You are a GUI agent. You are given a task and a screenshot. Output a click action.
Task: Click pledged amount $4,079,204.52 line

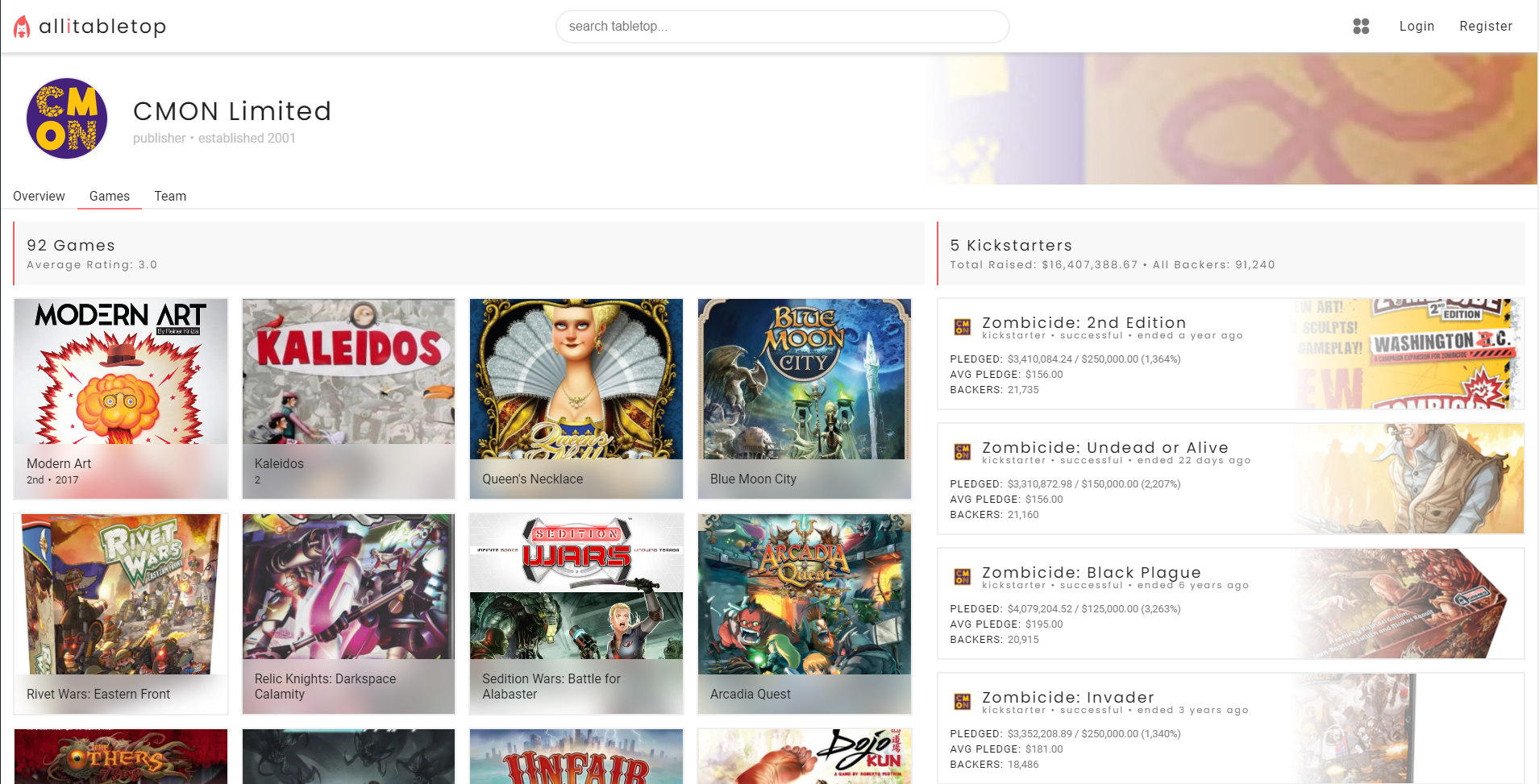coord(1065,608)
